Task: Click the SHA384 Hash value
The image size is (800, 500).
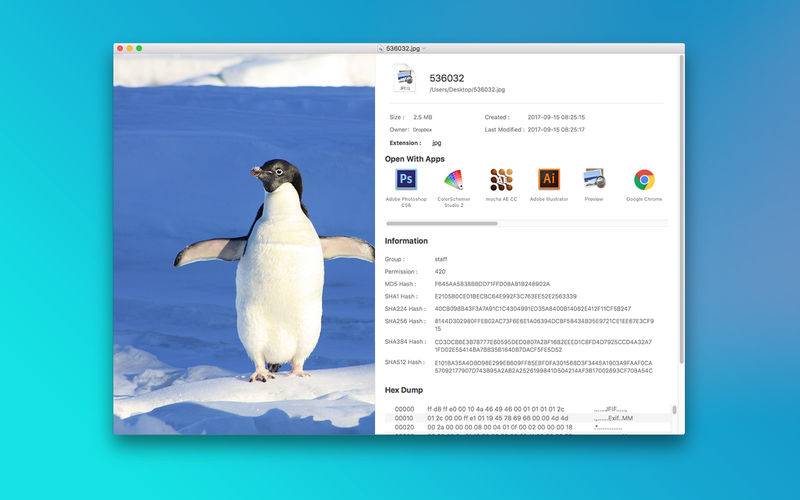Action: 543,346
